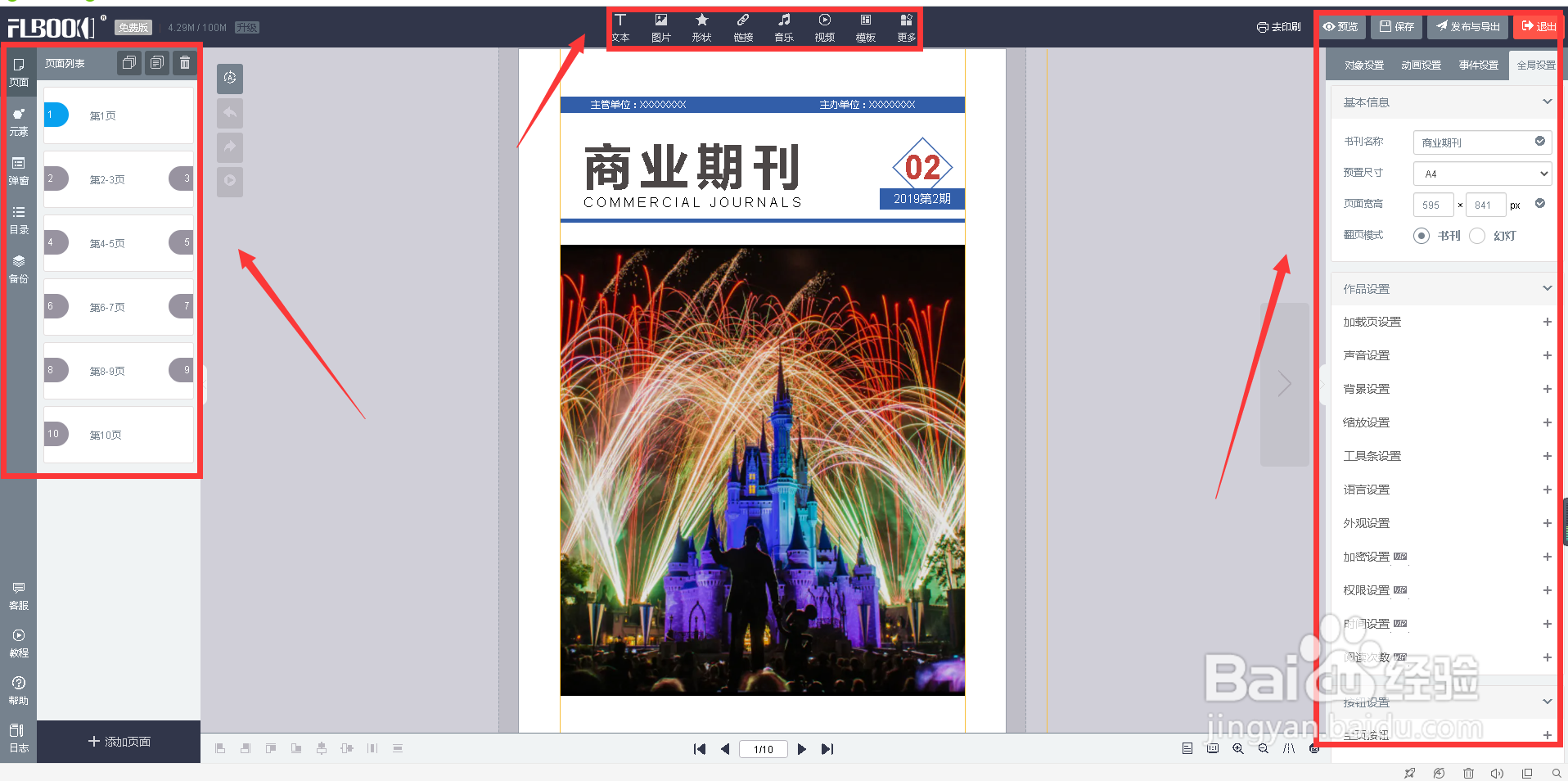Click the copy page icon in page list
Screen dimensions: 1568x781
129,63
